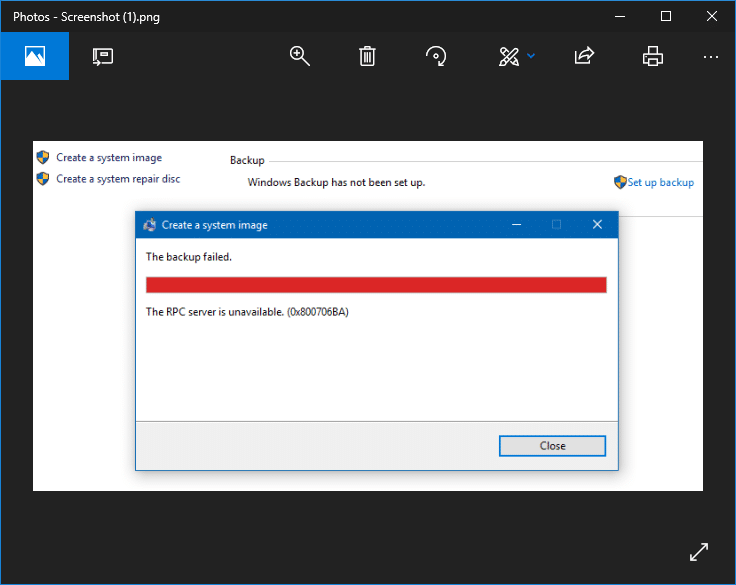Open the Edit & Create tool icon
Screen dimensions: 736x585
click(509, 57)
